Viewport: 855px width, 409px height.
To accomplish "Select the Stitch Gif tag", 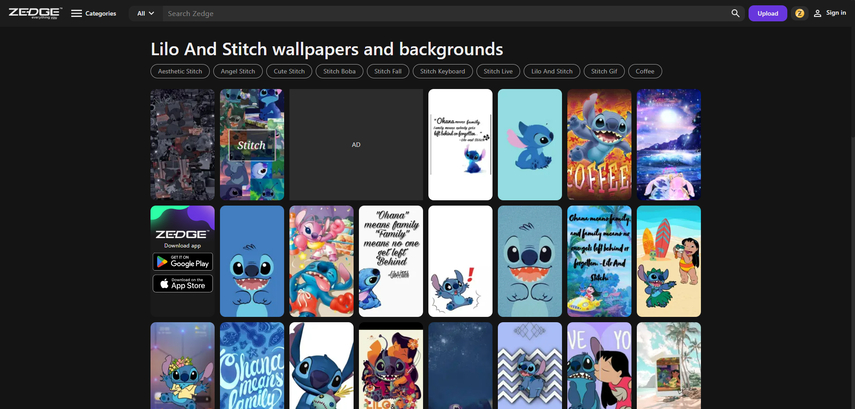I will pyautogui.click(x=604, y=71).
